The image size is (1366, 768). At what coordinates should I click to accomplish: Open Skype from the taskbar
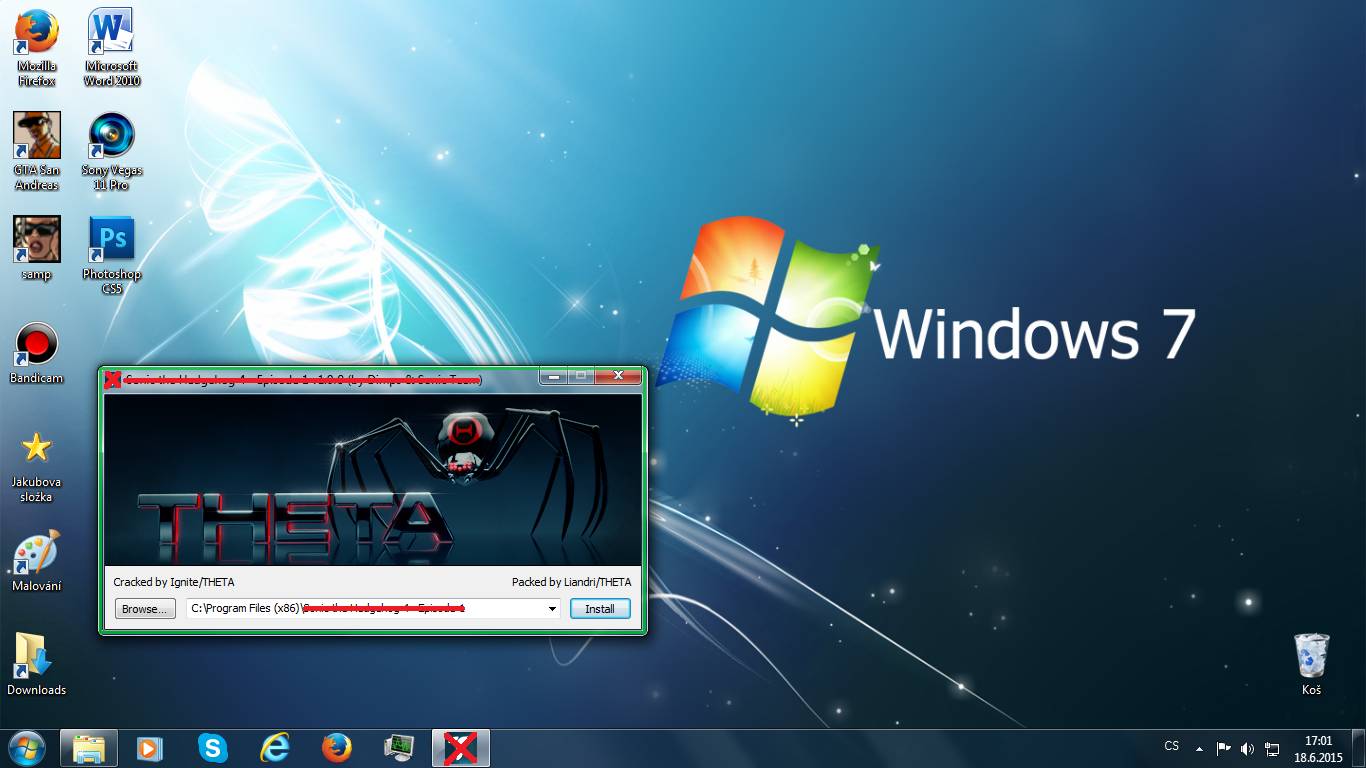(212, 748)
